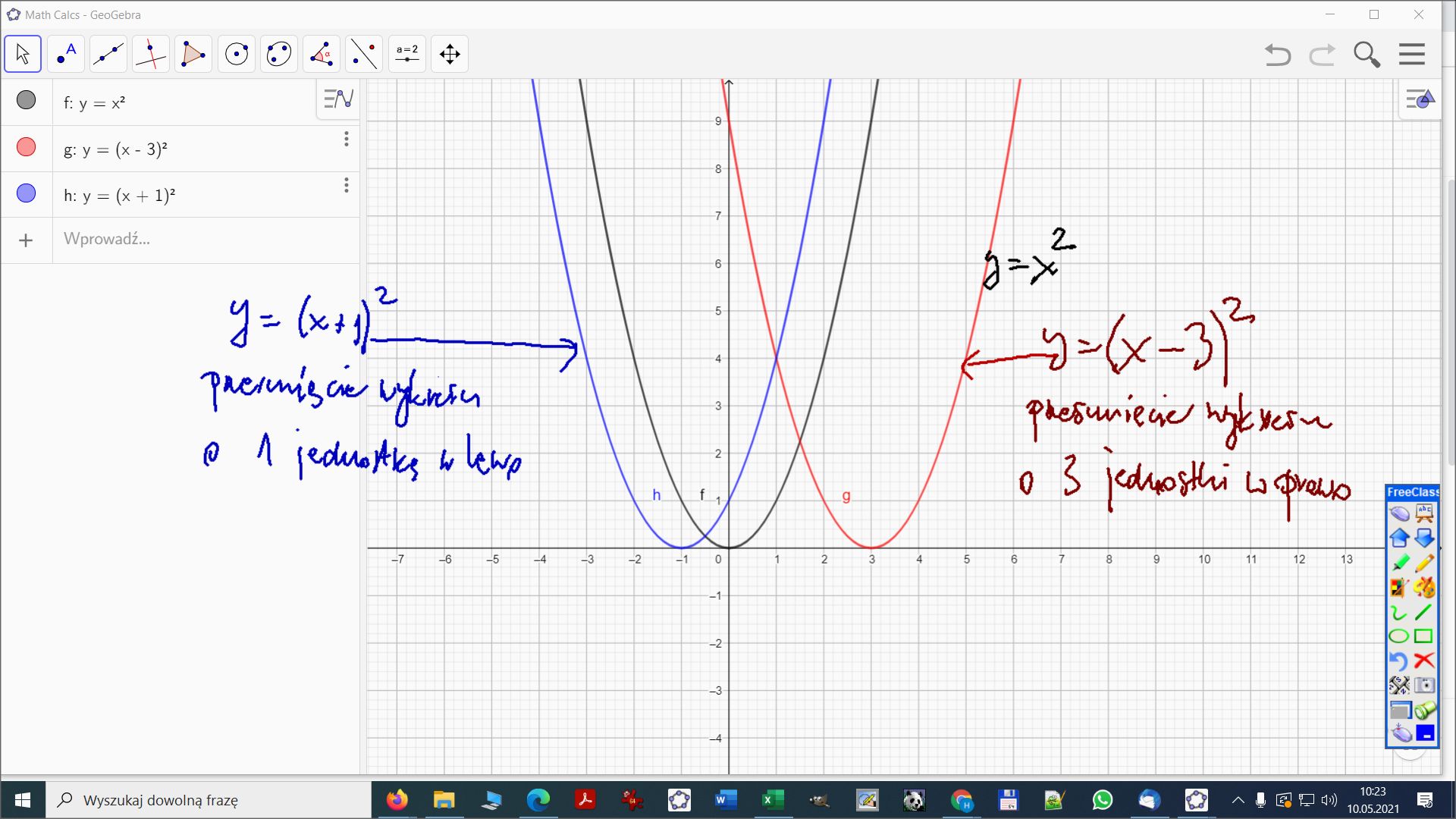The height and width of the screenshot is (819, 1456).
Task: Open Microsoft Word from the taskbar
Action: [x=726, y=800]
